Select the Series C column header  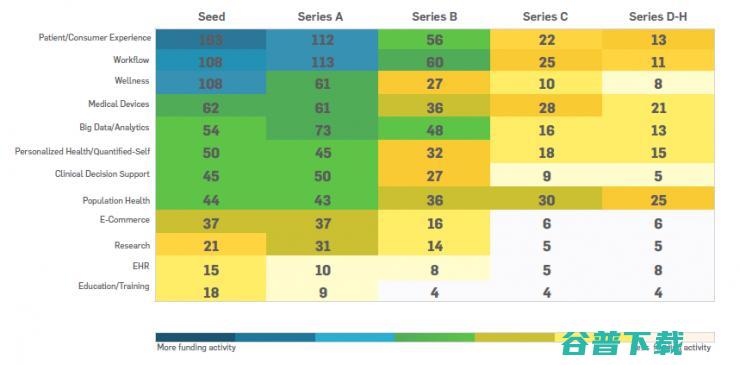[545, 17]
